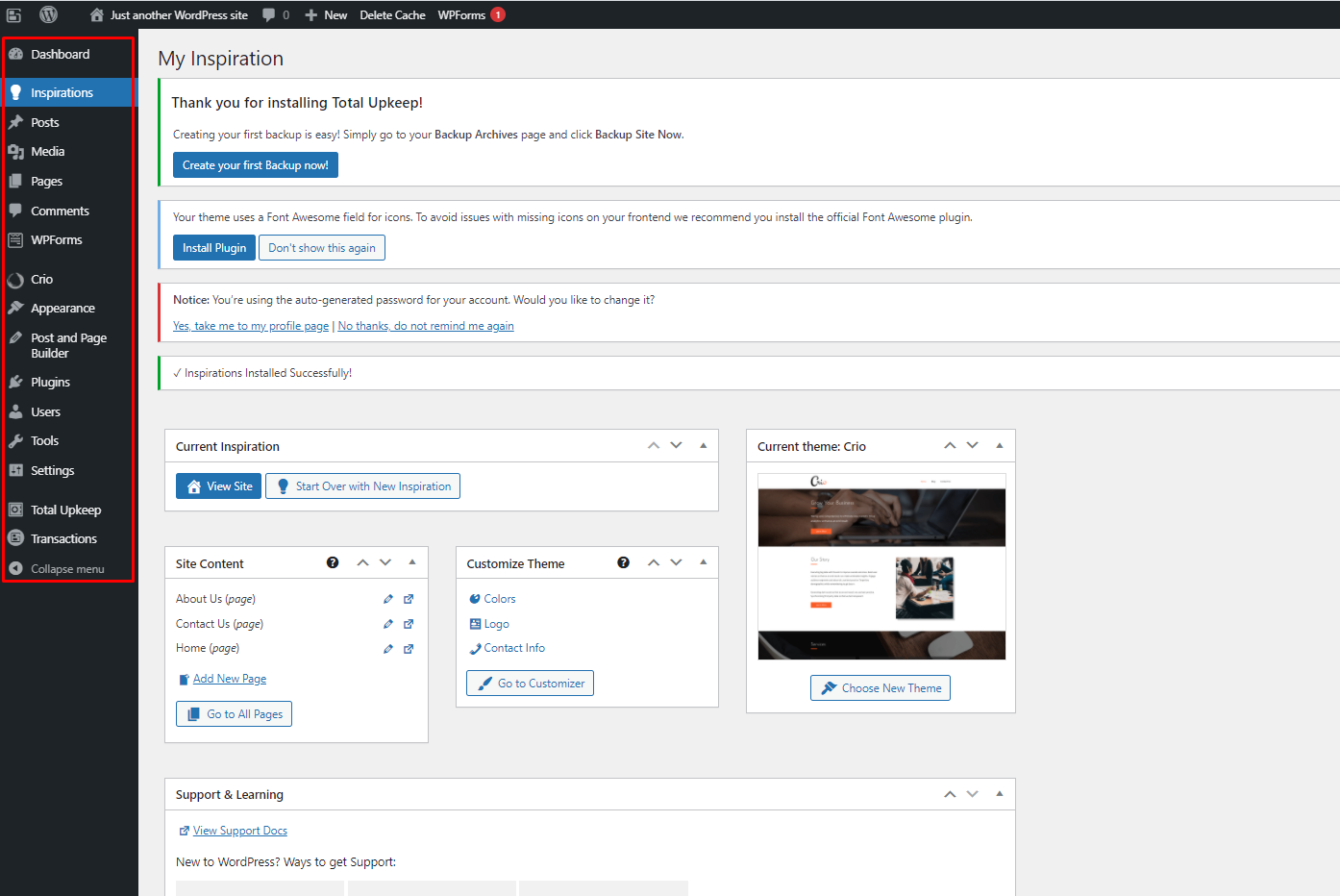Image resolution: width=1340 pixels, height=896 pixels.
Task: Move Customize Theme panel down
Action: coord(677,562)
